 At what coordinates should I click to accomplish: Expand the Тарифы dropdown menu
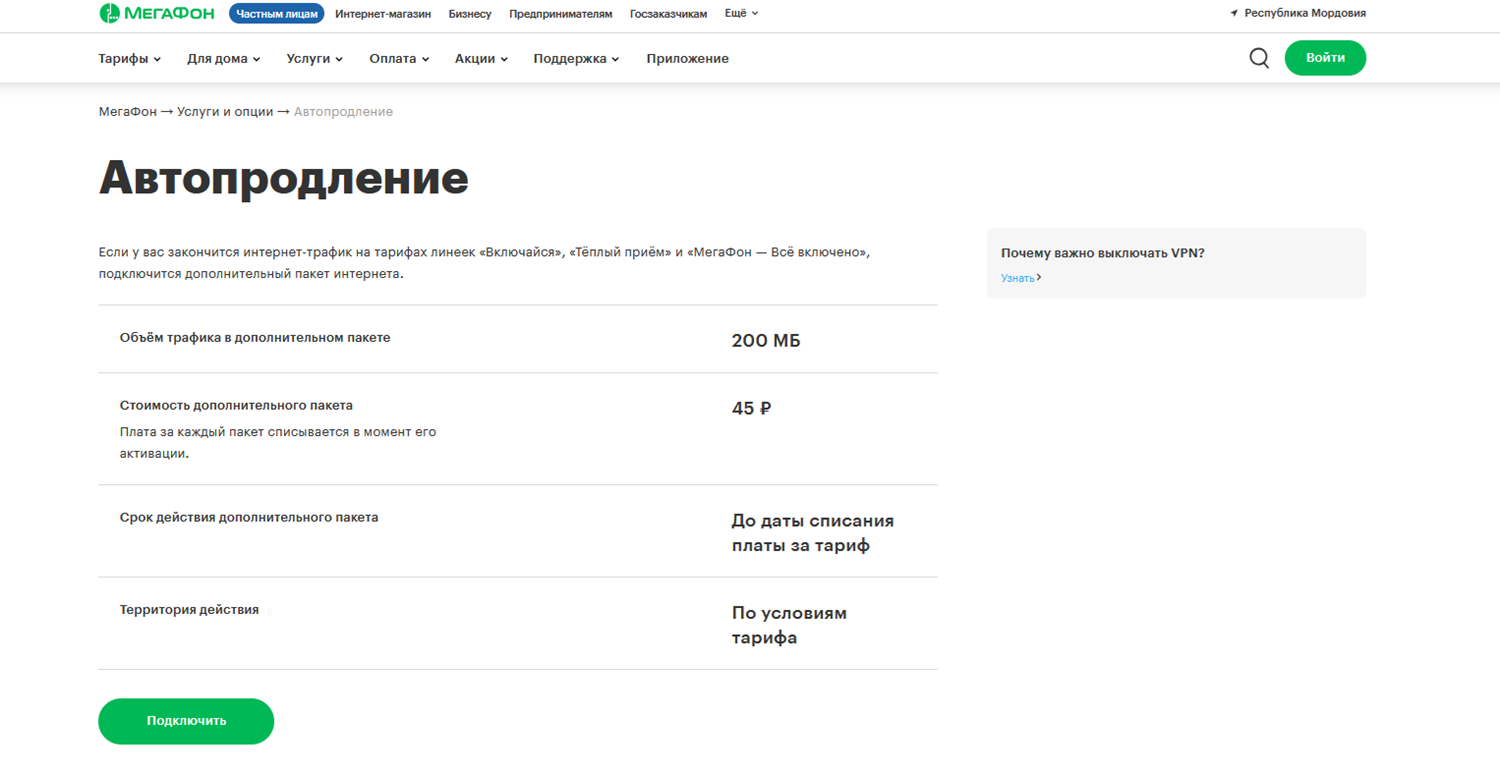pyautogui.click(x=129, y=59)
